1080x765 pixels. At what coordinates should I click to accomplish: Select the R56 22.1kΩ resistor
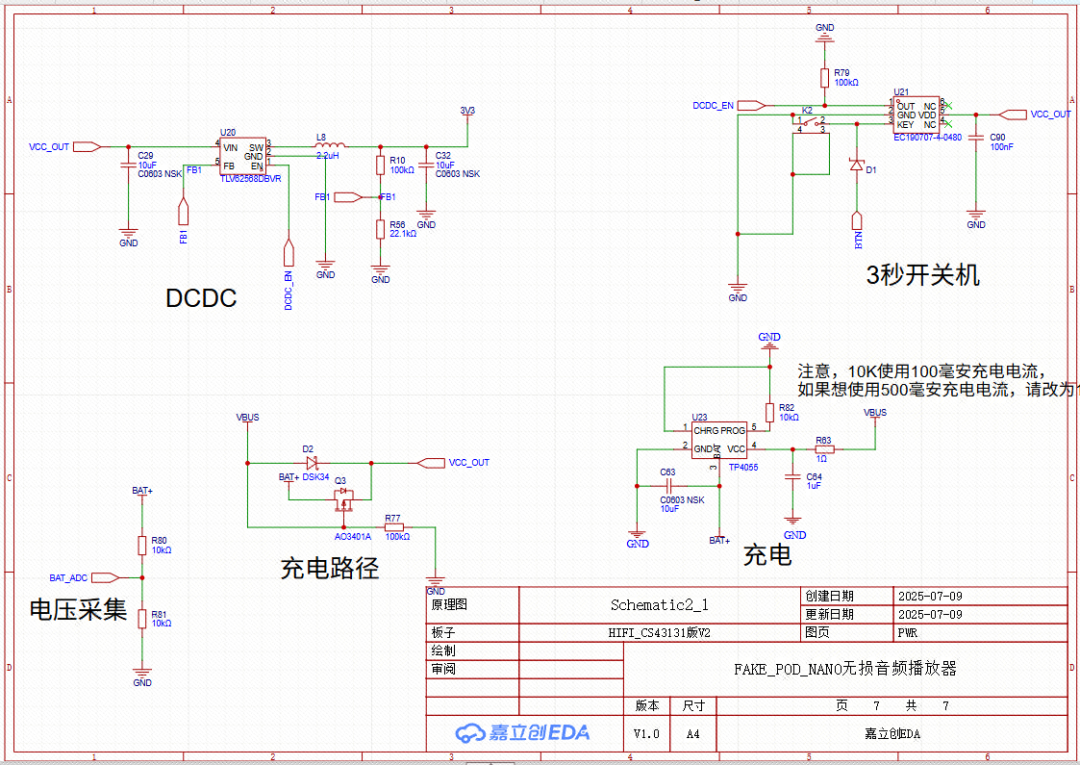380,230
